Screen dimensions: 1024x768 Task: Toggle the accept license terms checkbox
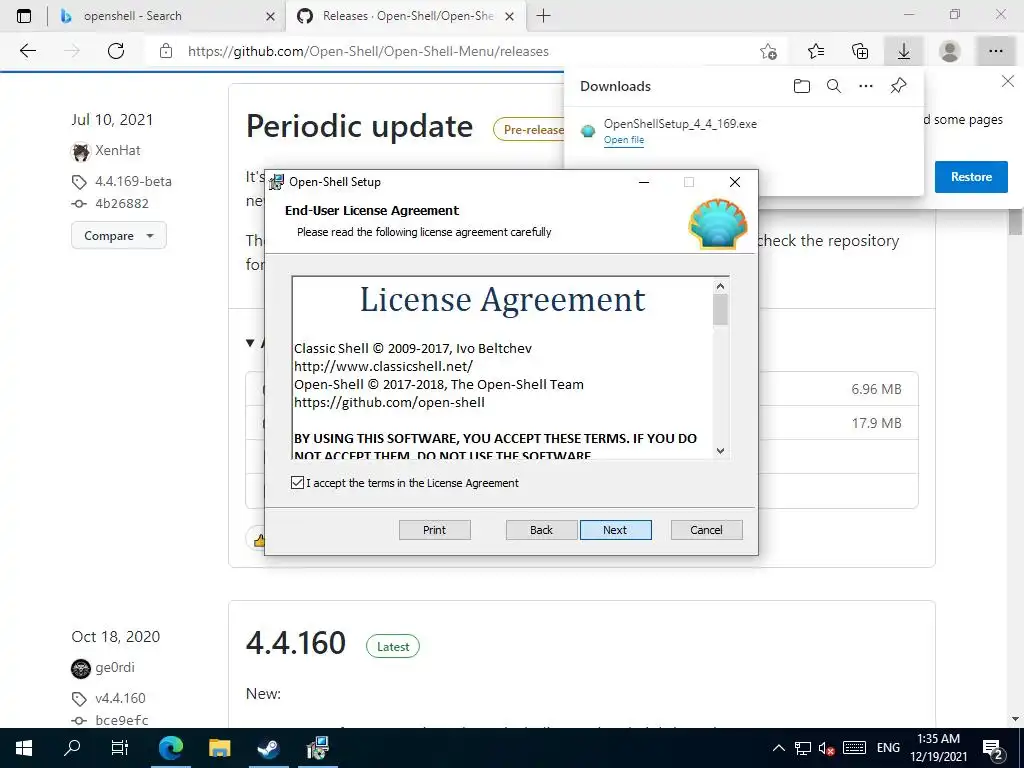pyautogui.click(x=298, y=483)
